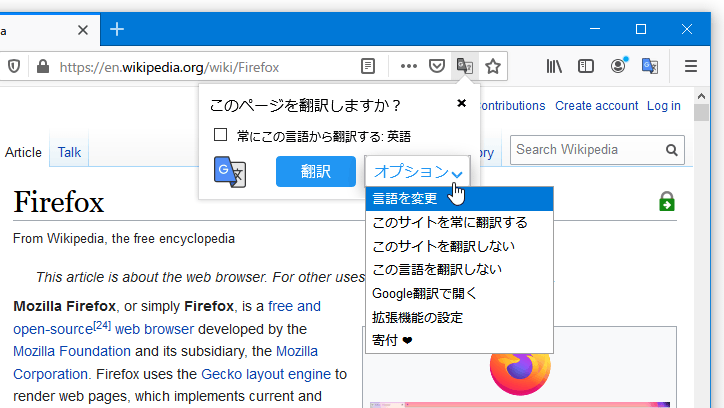Click the address bar URL text

(169, 67)
